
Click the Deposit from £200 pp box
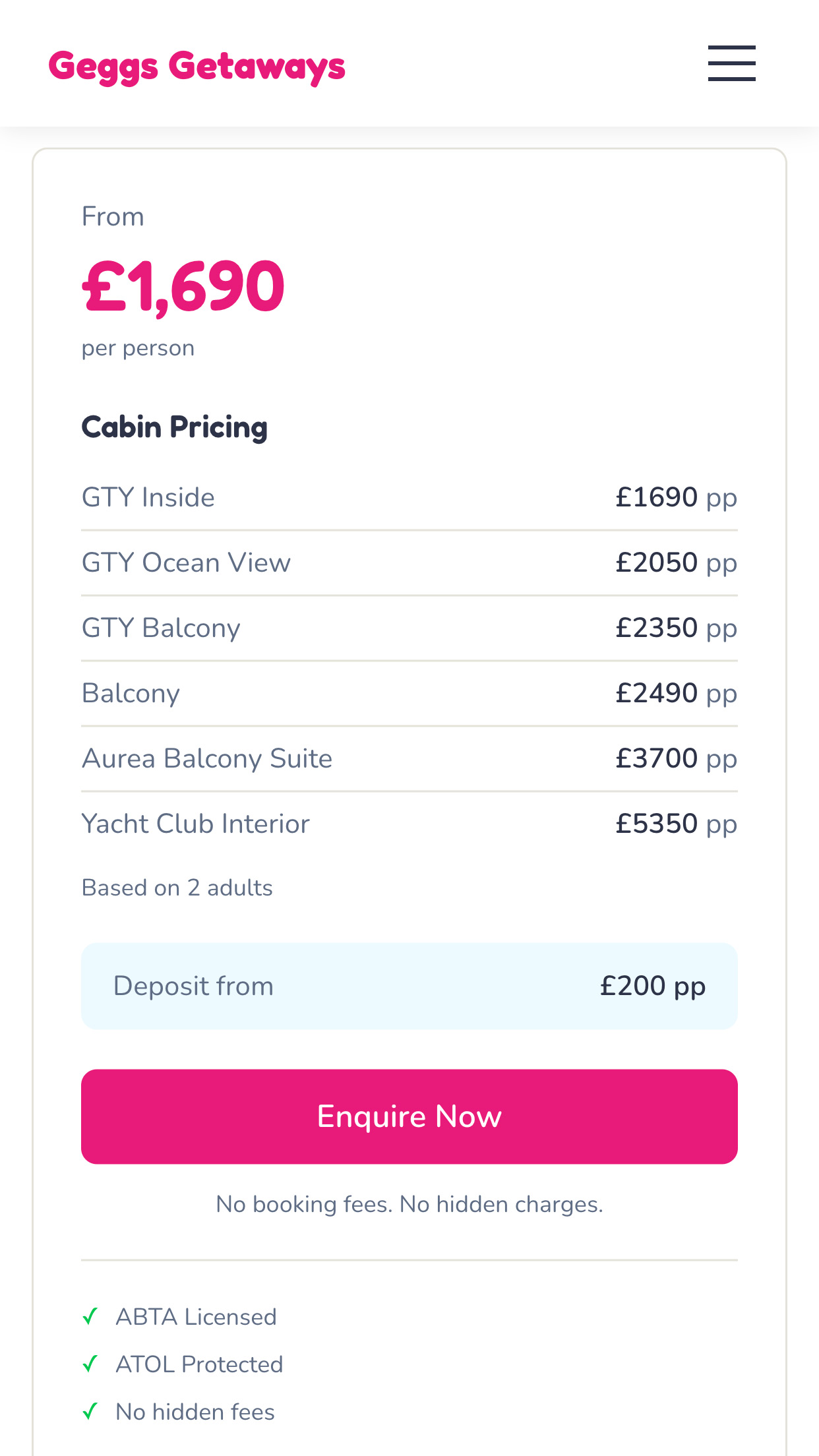(409, 986)
